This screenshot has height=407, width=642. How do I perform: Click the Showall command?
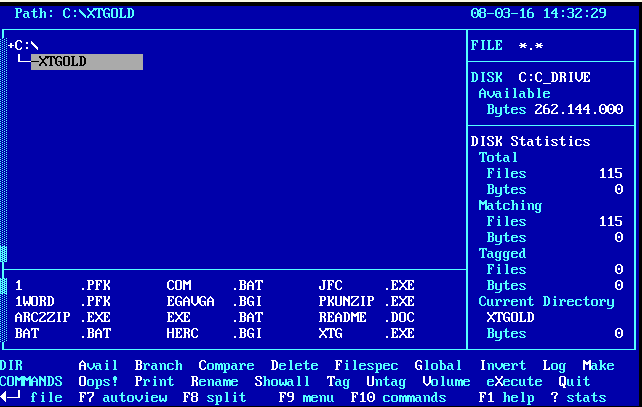pos(282,381)
